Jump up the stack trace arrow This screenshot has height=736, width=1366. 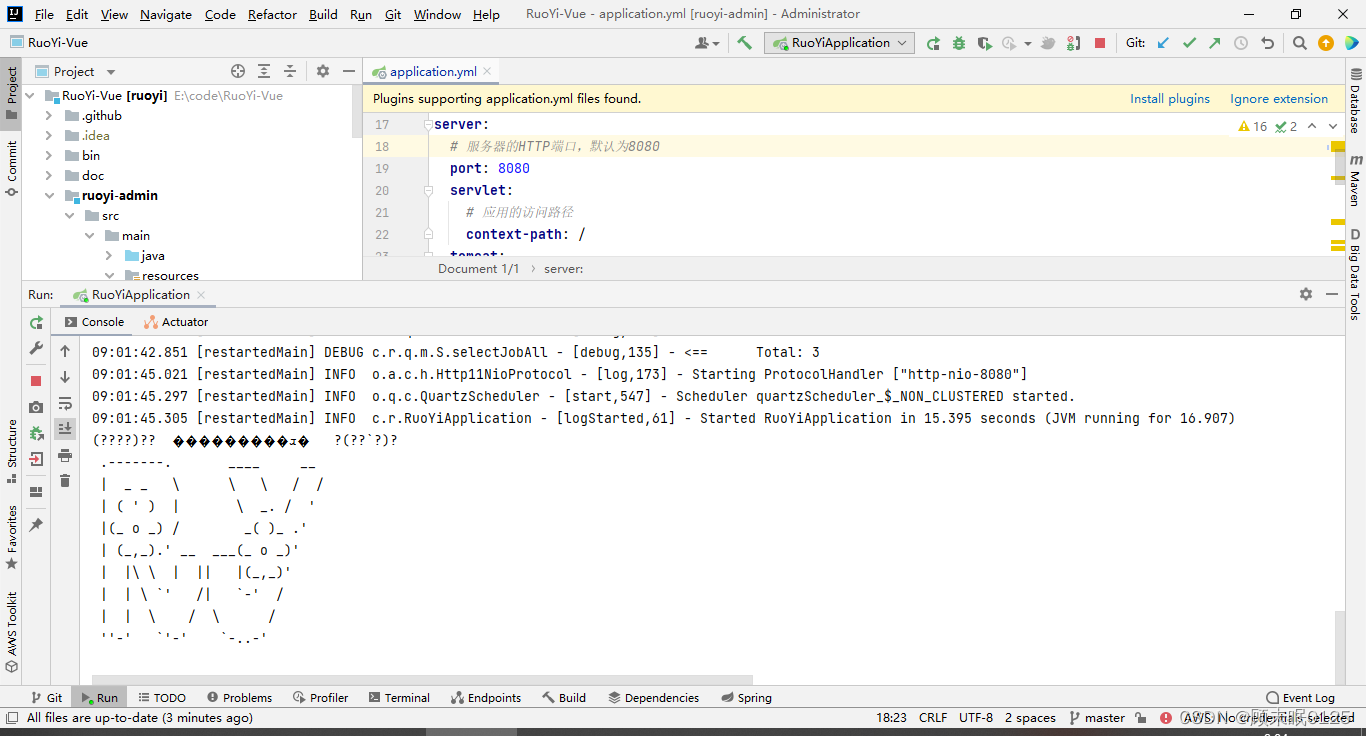(65, 351)
